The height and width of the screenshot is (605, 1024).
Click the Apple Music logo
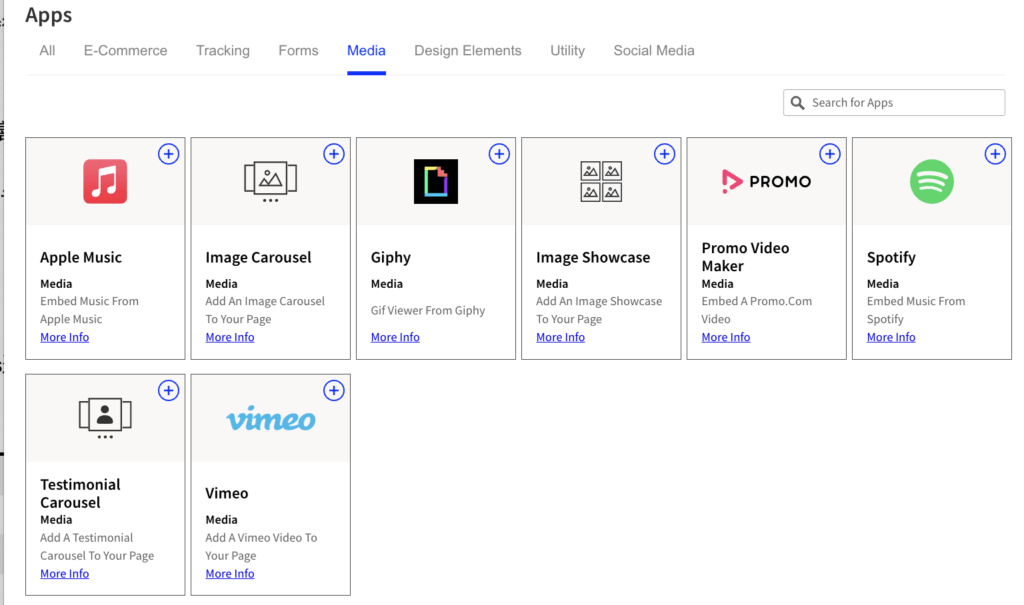[x=105, y=182]
